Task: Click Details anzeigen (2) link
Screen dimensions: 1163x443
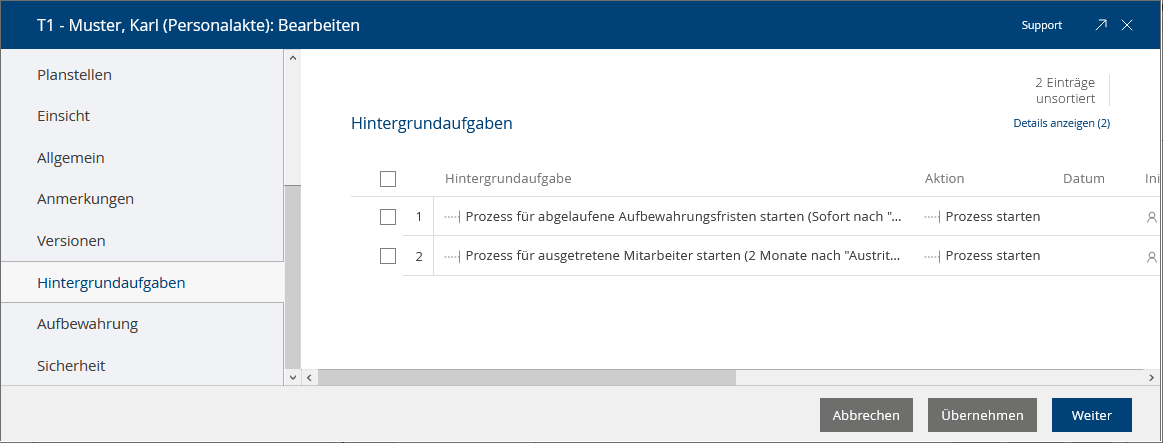Action: pos(1061,123)
